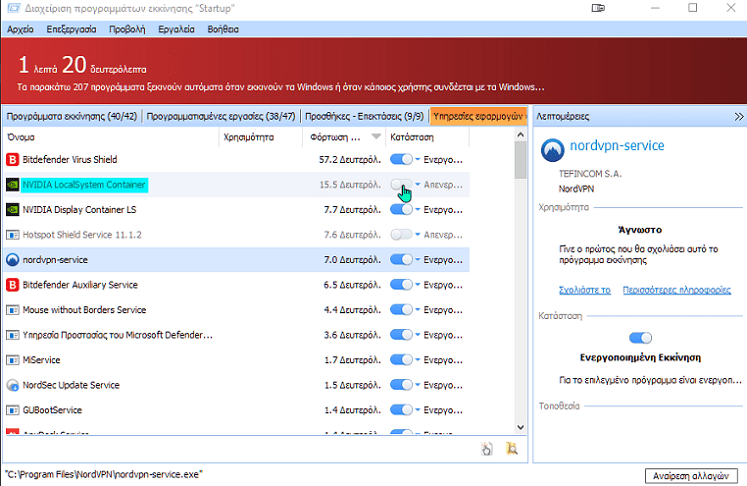Toggle GUBootService startup switch
The width and height of the screenshot is (747, 486).
pos(401,410)
